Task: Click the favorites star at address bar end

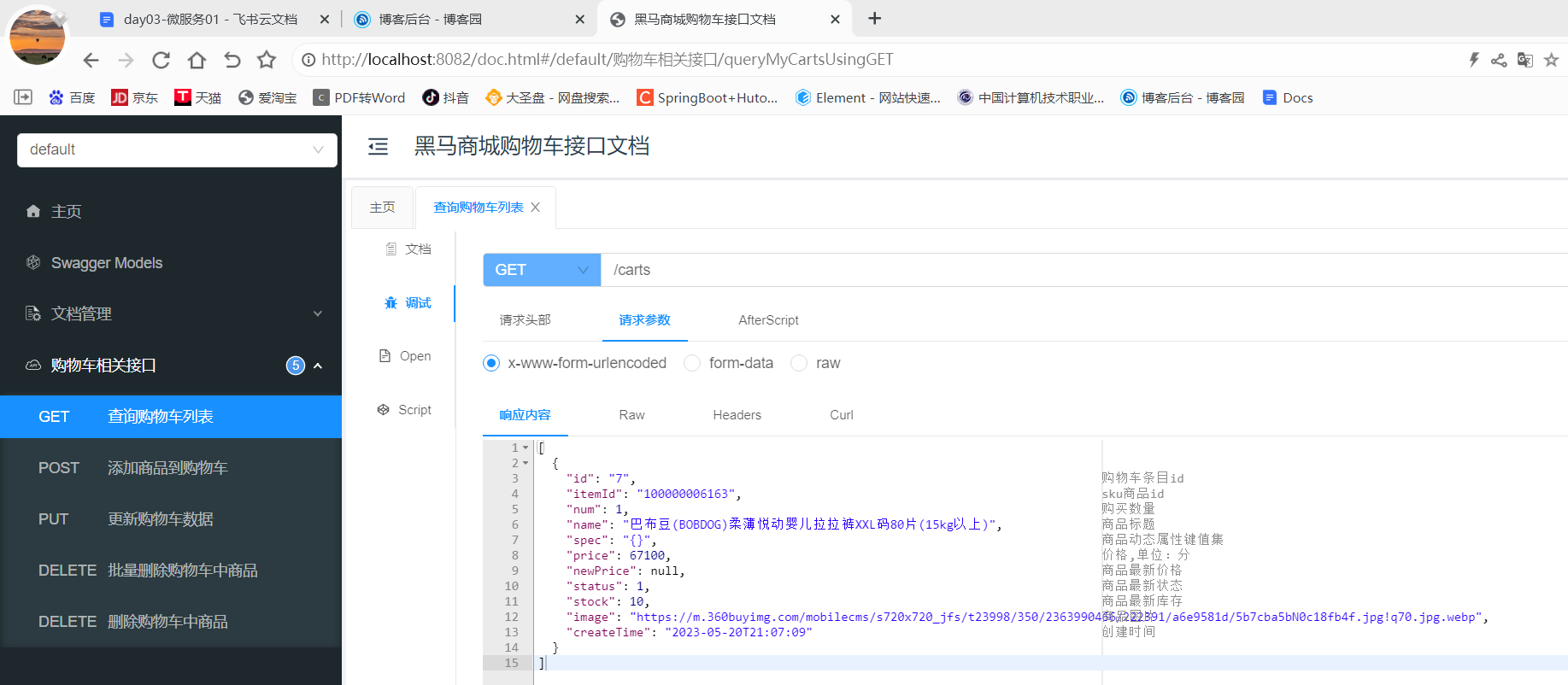Action: (x=1552, y=60)
